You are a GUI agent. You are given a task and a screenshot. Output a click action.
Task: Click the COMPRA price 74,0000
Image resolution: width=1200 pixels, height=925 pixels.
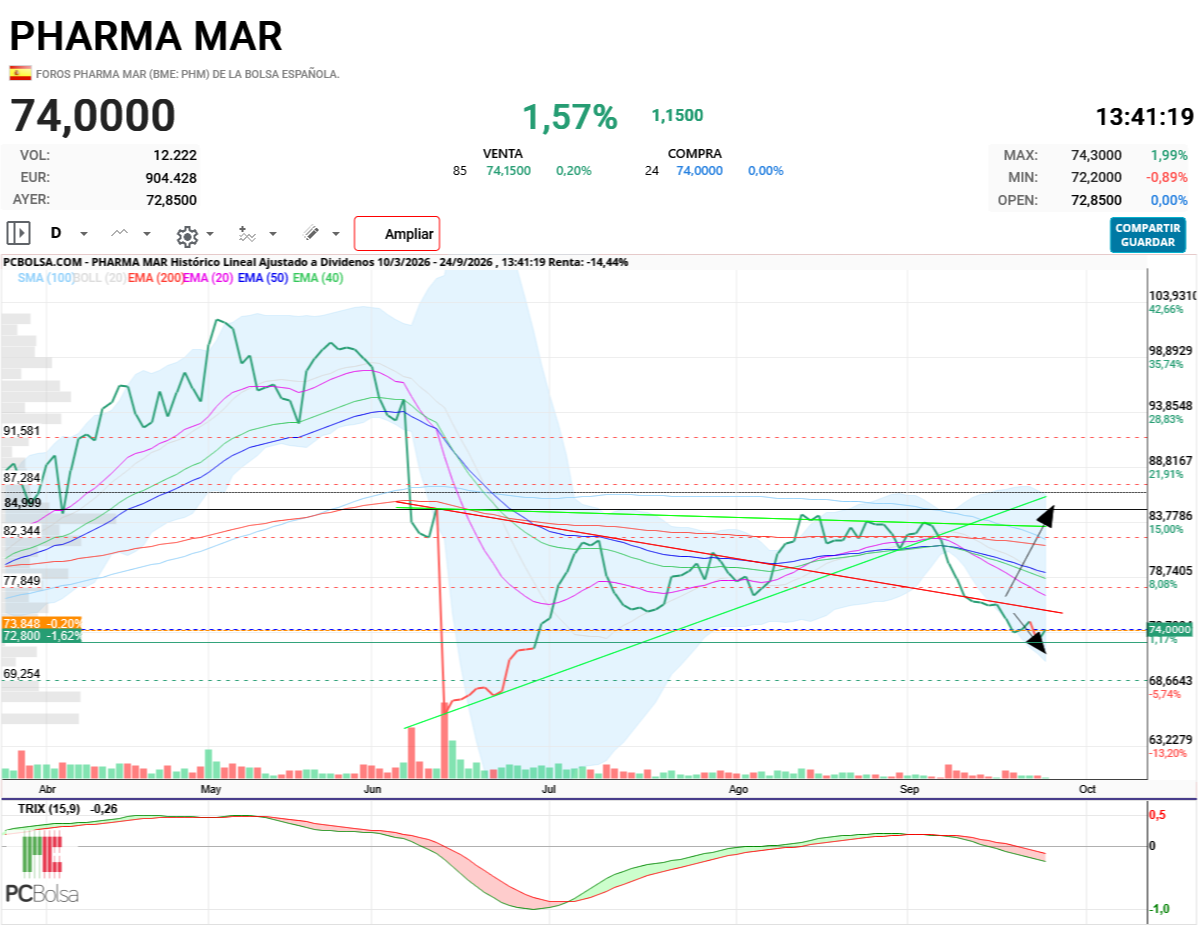point(700,171)
